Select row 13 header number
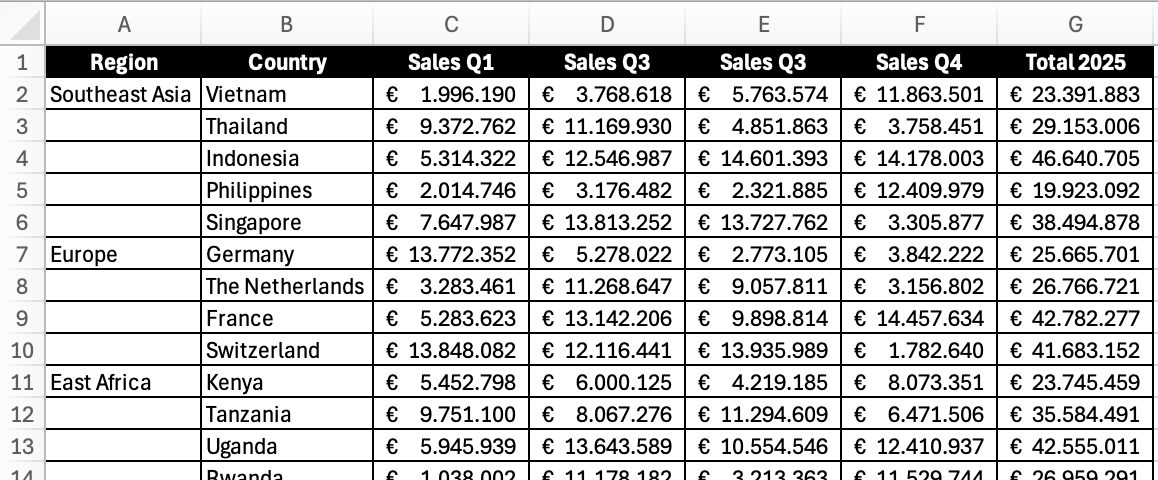Image resolution: width=1158 pixels, height=480 pixels. click(x=23, y=446)
